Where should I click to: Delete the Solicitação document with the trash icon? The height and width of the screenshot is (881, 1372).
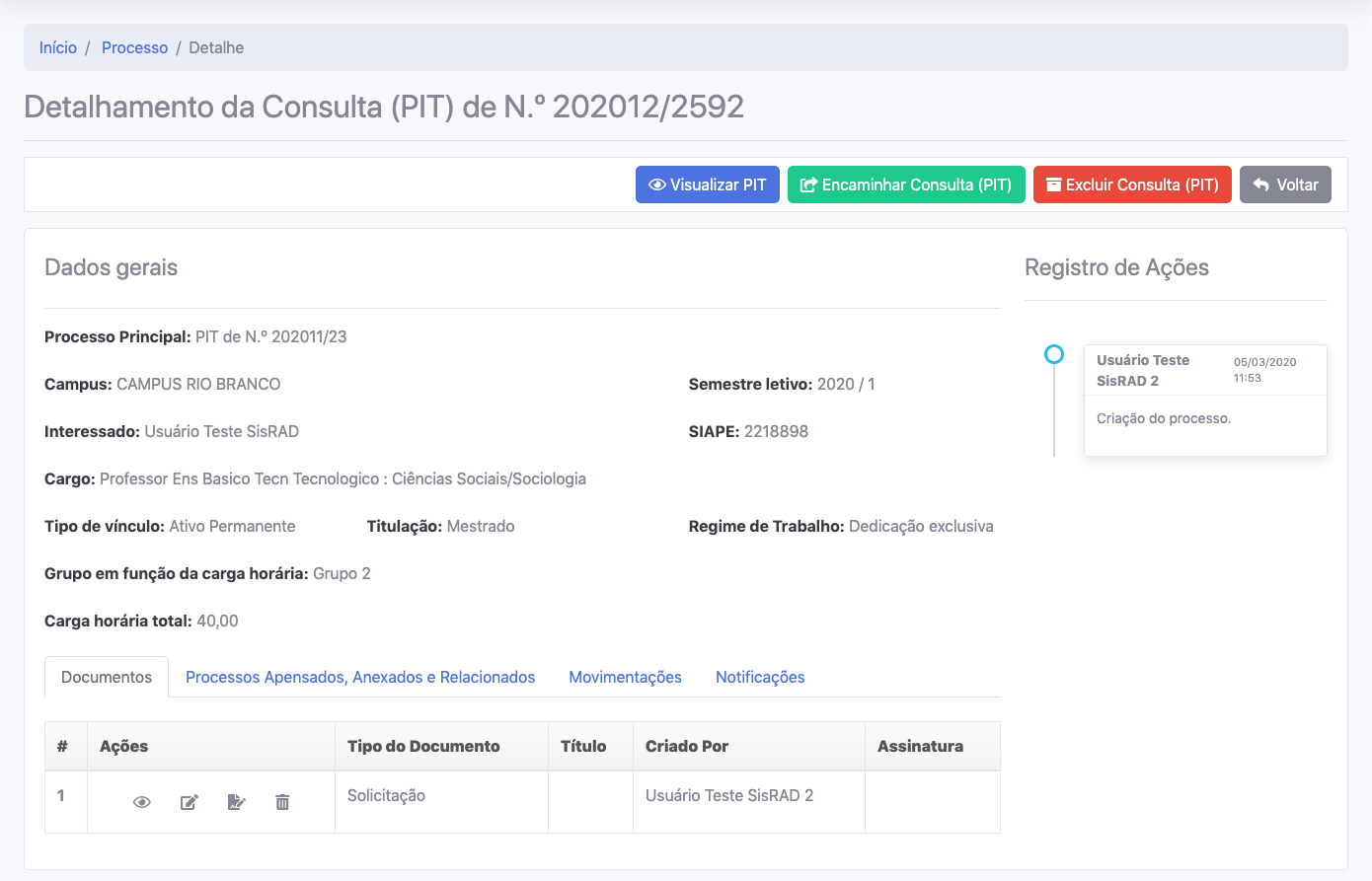pos(282,802)
